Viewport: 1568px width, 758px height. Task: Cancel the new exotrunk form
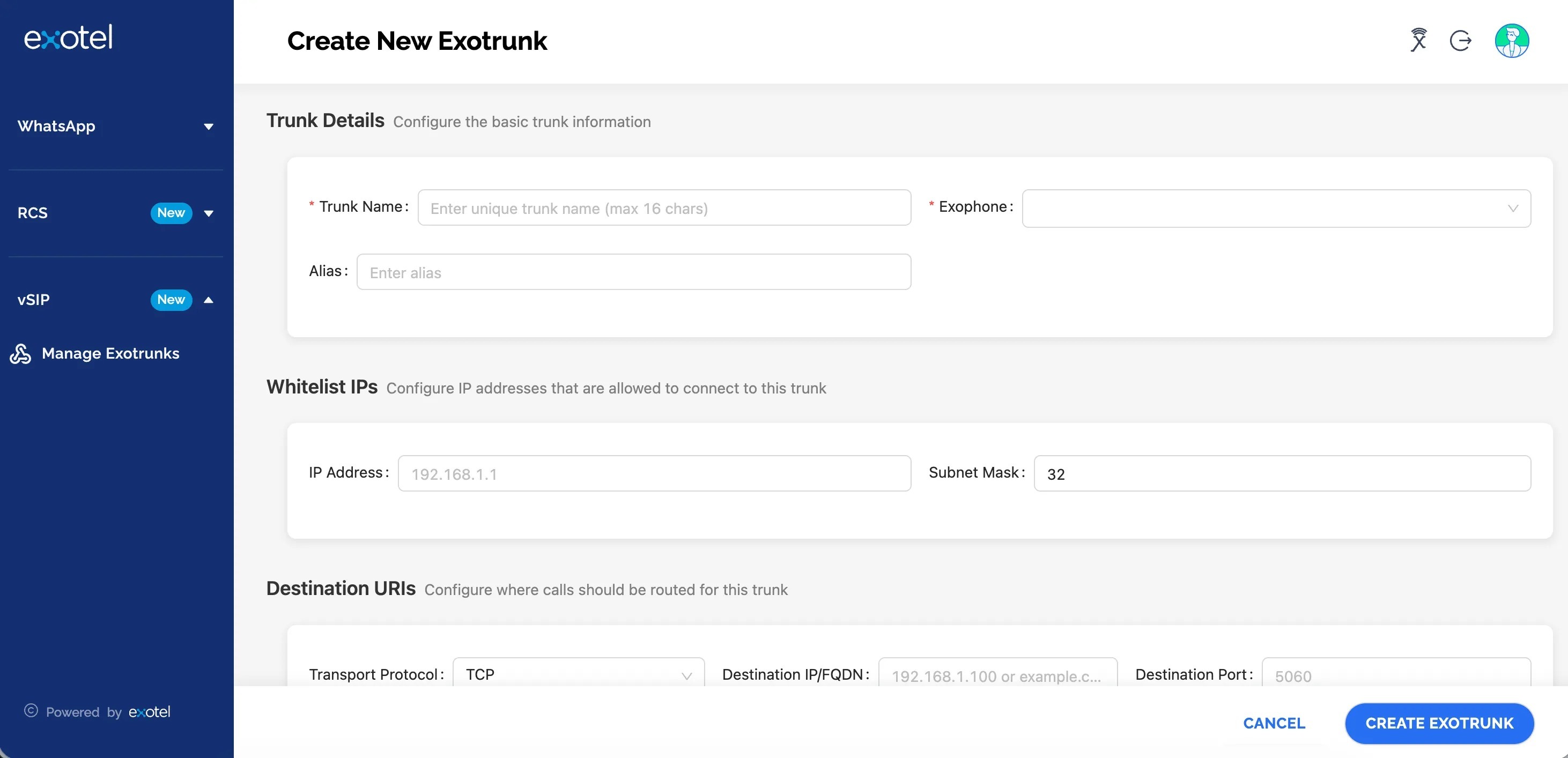[x=1274, y=723]
